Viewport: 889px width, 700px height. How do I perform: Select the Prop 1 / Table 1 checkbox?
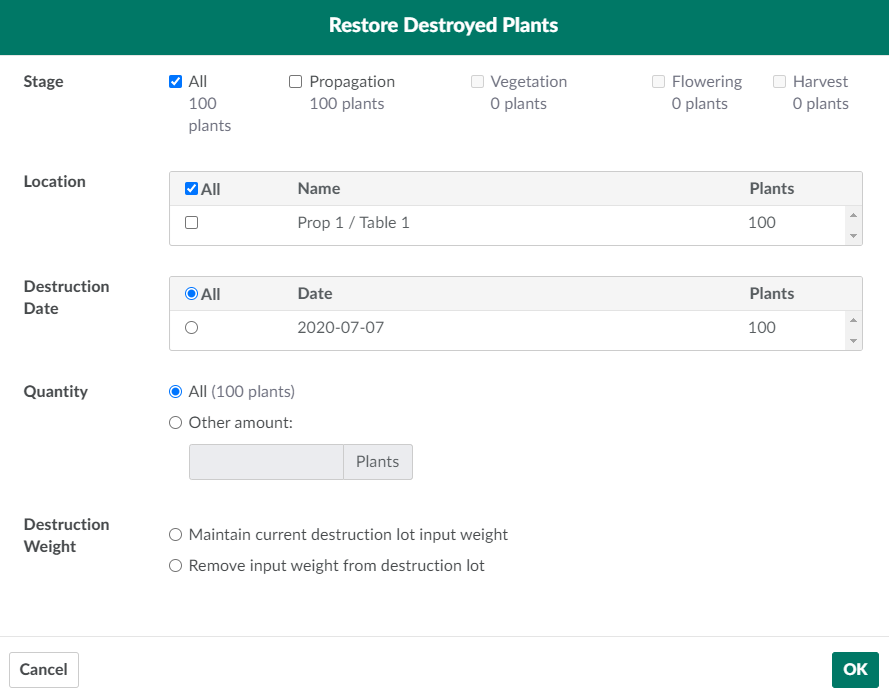tap(192, 223)
